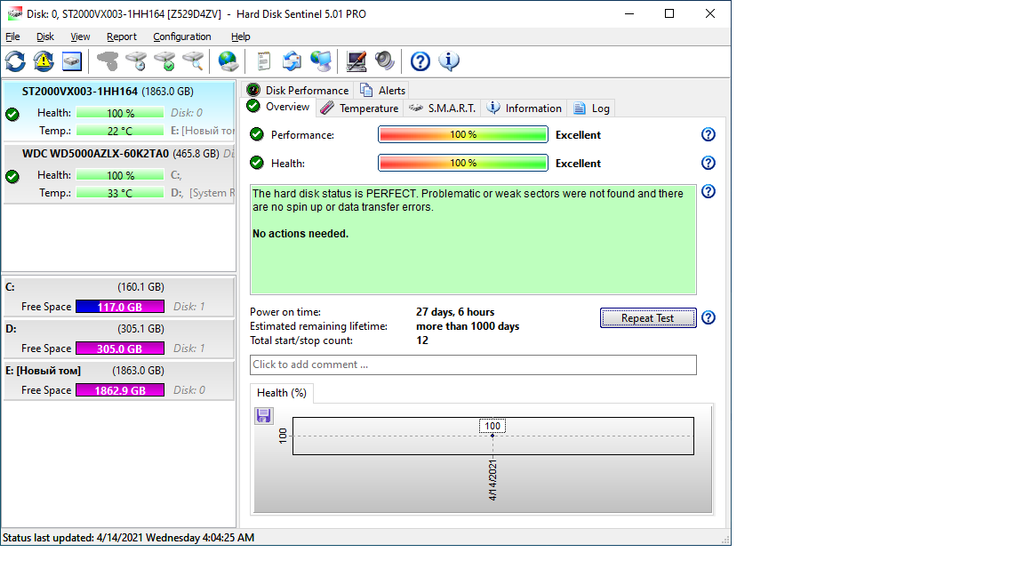Viewport: 1024px width, 576px height.
Task: Select the WDC WD5000AZLX-60K2TA0 disk entry
Action: coord(119,174)
